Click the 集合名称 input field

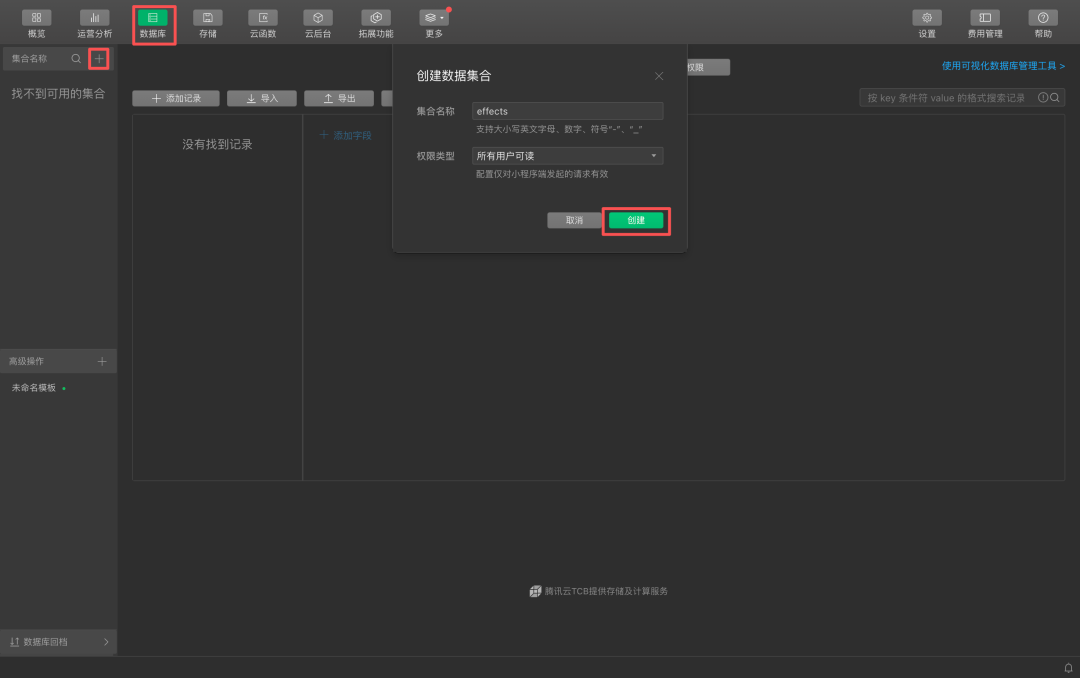(567, 111)
